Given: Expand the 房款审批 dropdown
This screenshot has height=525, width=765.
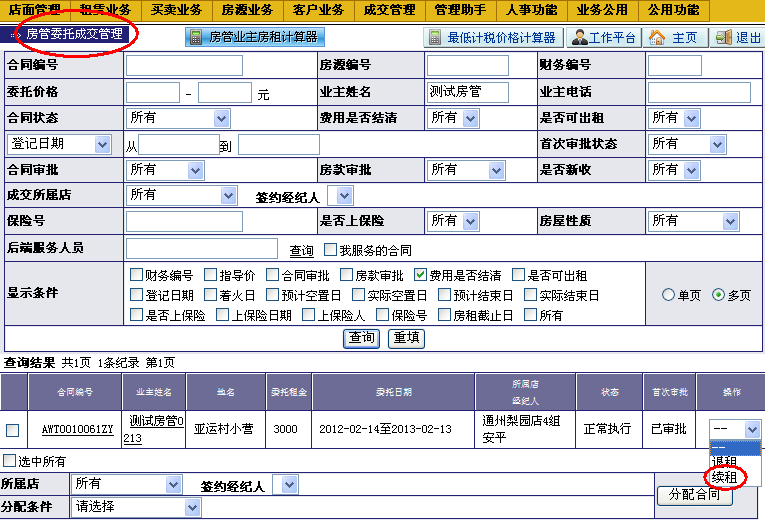Looking at the screenshot, I should [466, 170].
